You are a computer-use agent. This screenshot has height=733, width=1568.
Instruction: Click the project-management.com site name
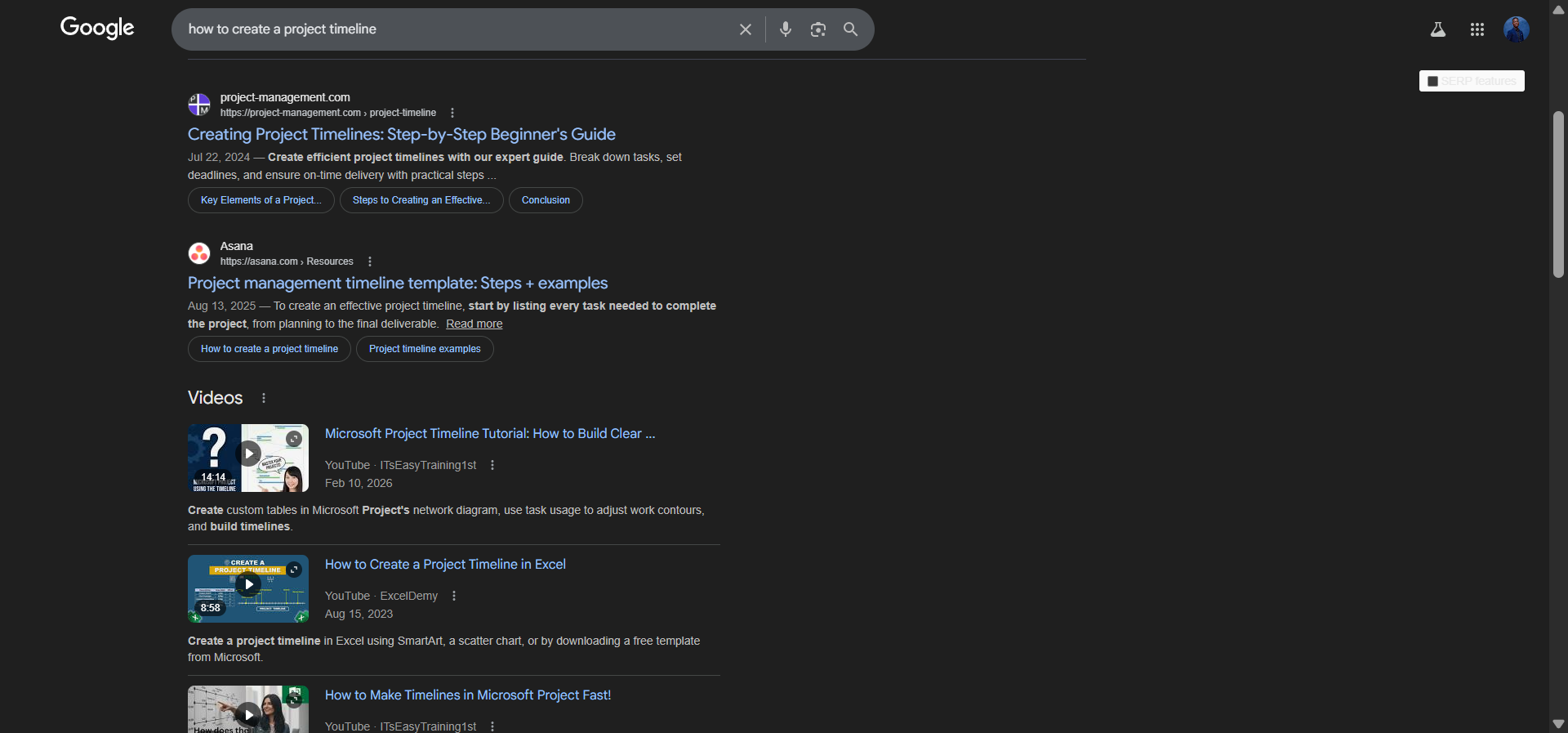(x=285, y=97)
